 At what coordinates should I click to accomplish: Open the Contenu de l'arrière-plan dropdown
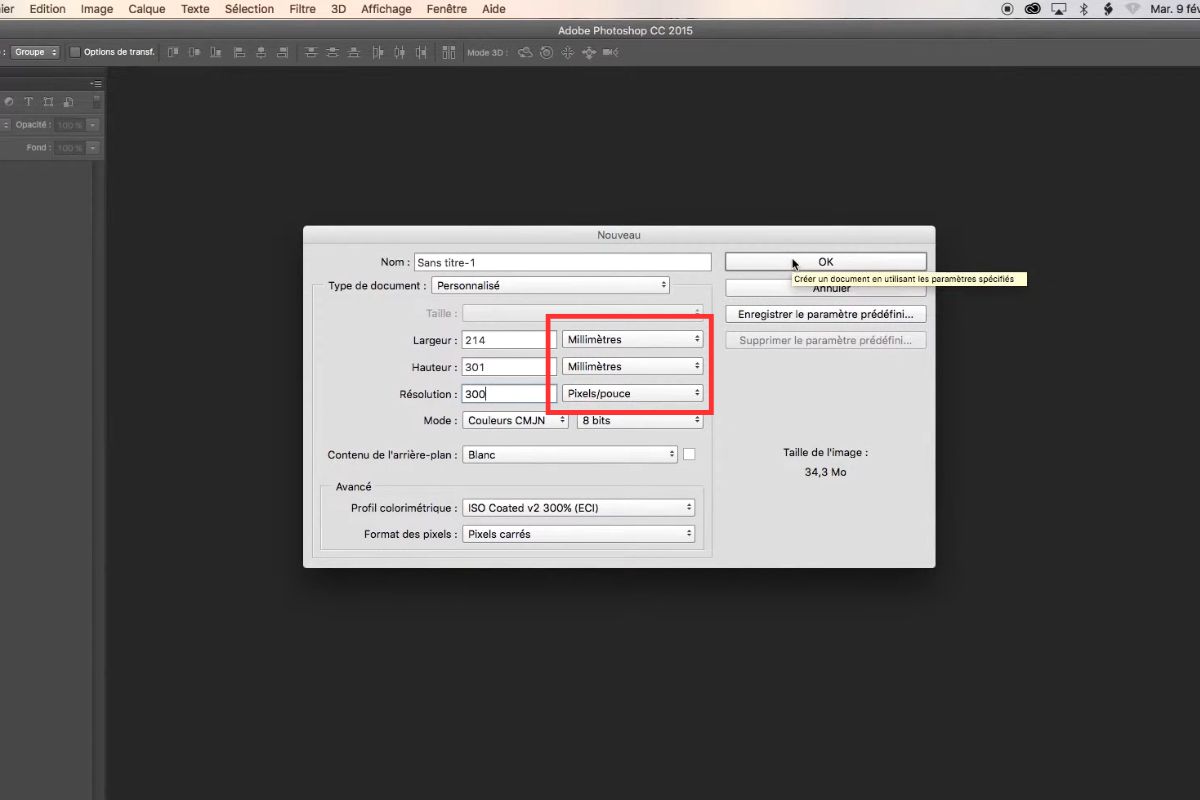pyautogui.click(x=570, y=455)
